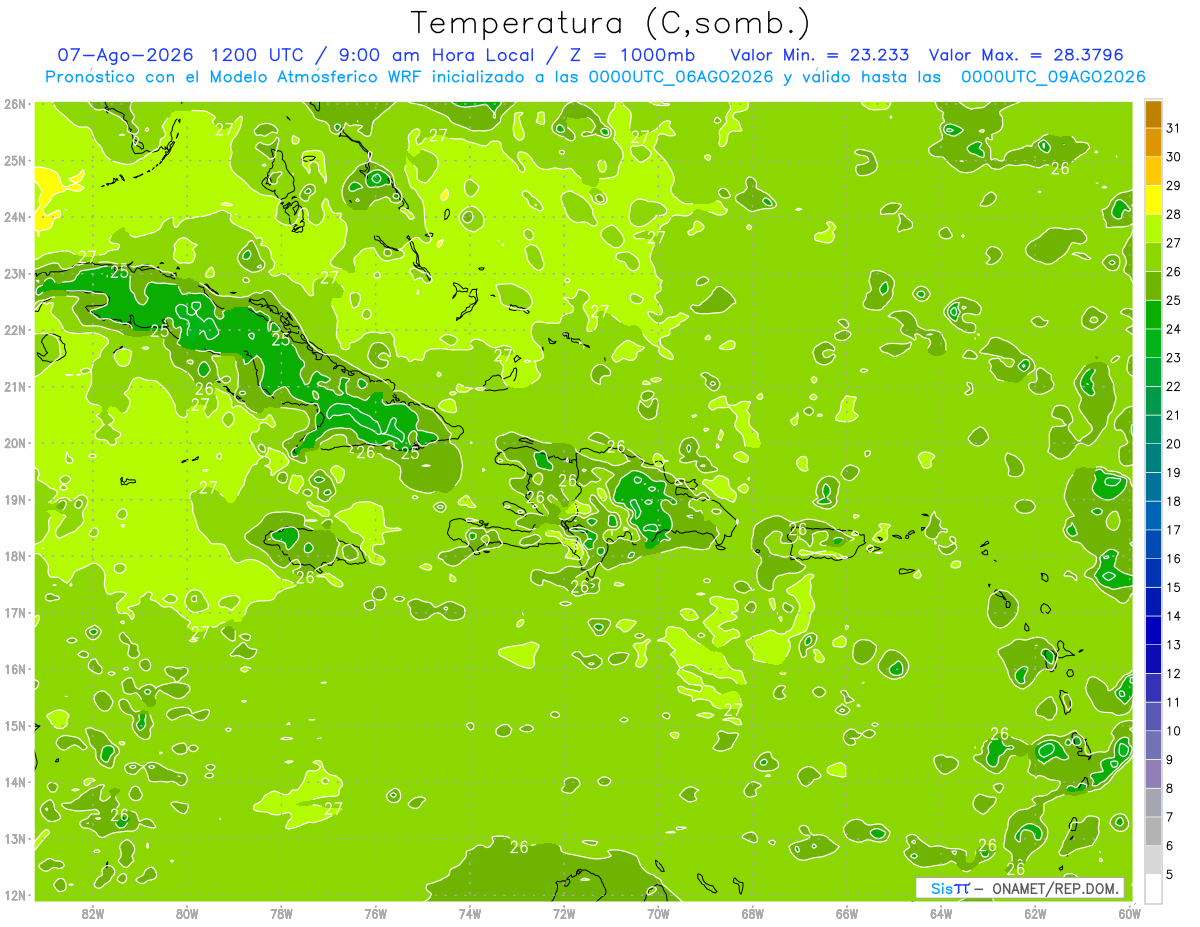
Task: Click the orange legend swatch between 30 and 31
Action: click(1153, 142)
